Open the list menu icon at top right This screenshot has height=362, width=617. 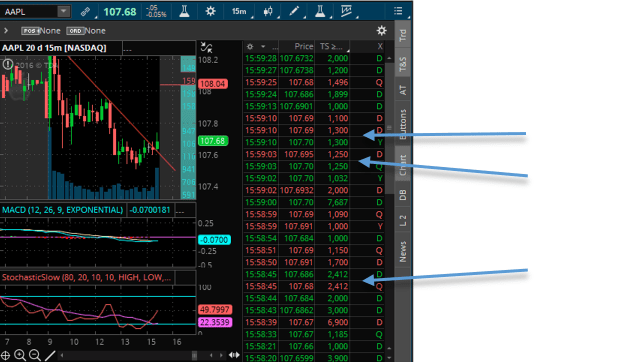[398, 11]
